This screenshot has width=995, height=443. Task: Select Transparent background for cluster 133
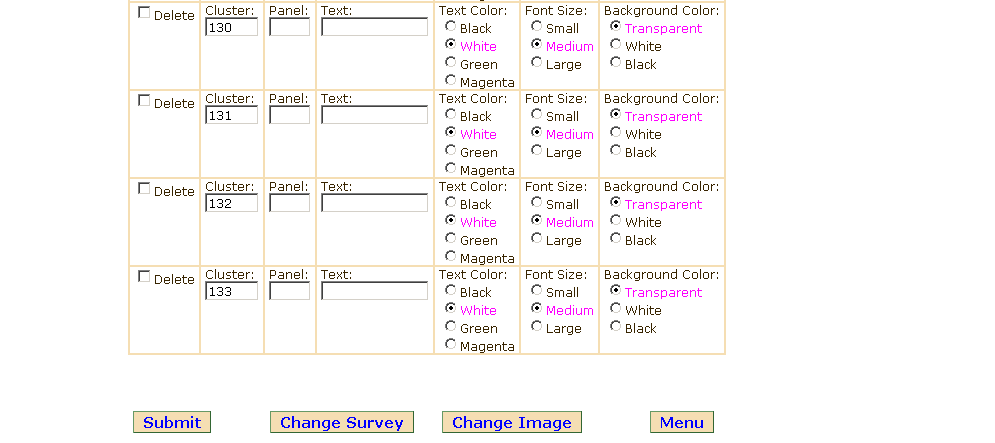click(615, 290)
